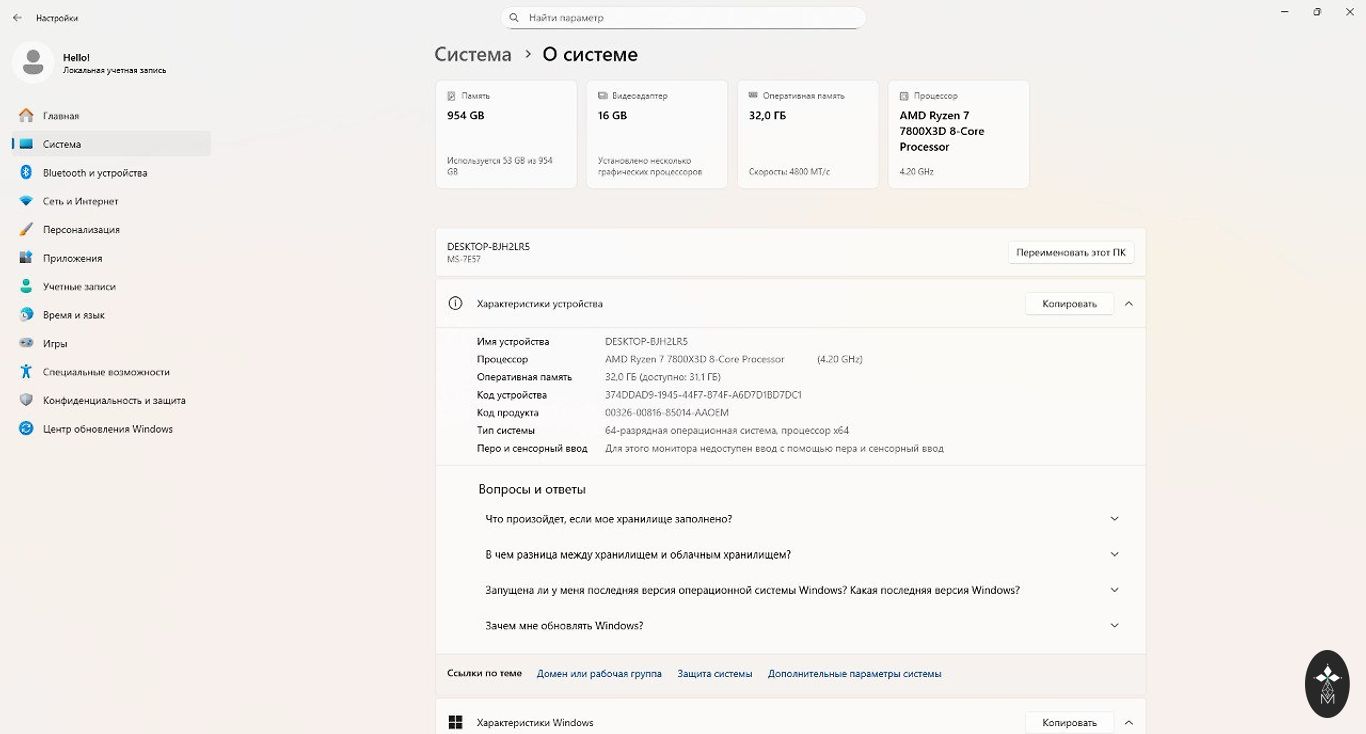Expand the Зачем мне обновлять Windows question
Viewport: 1366px width, 734px height.
coord(1114,626)
